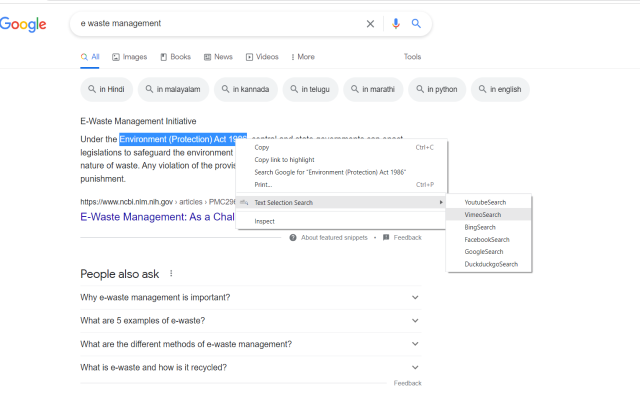The image size is (640, 400).
Task: Clear the search box with X
Action: [370, 24]
